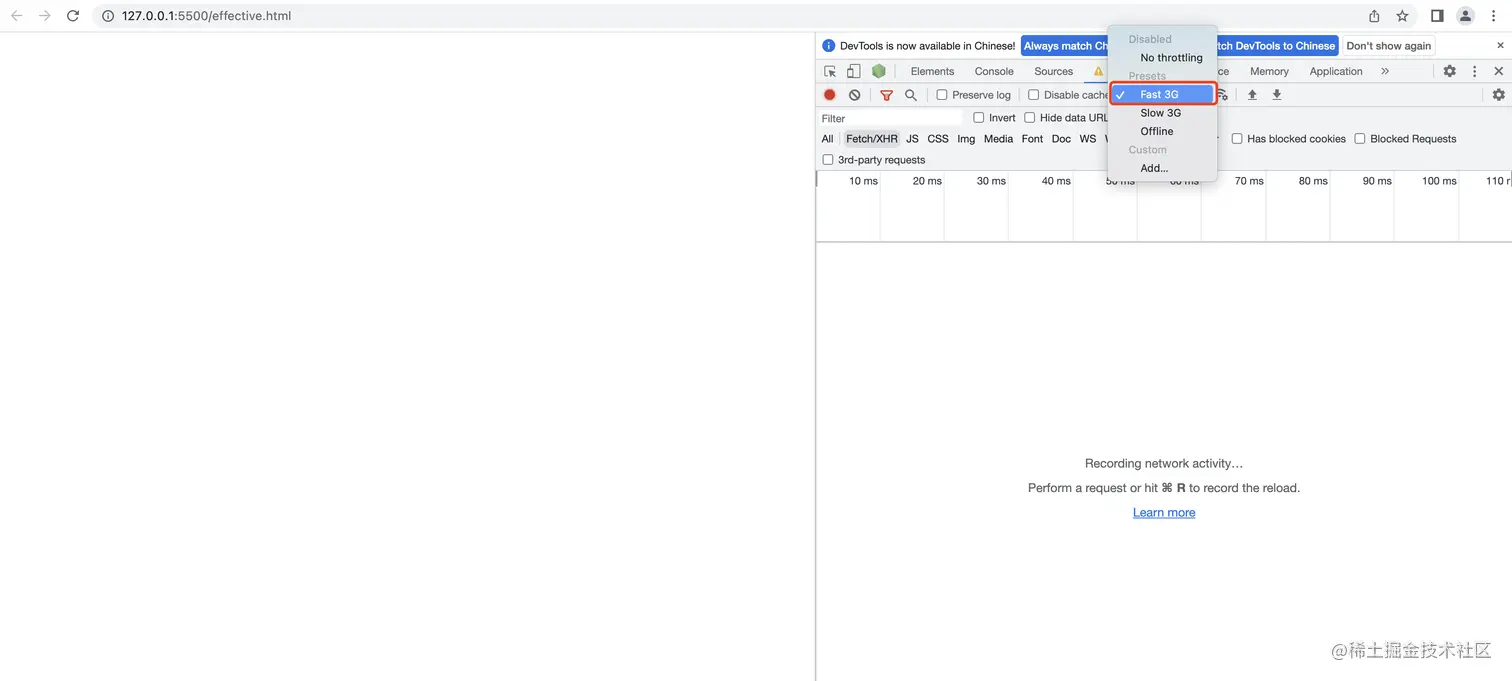Filter requests by Media

click(x=998, y=139)
